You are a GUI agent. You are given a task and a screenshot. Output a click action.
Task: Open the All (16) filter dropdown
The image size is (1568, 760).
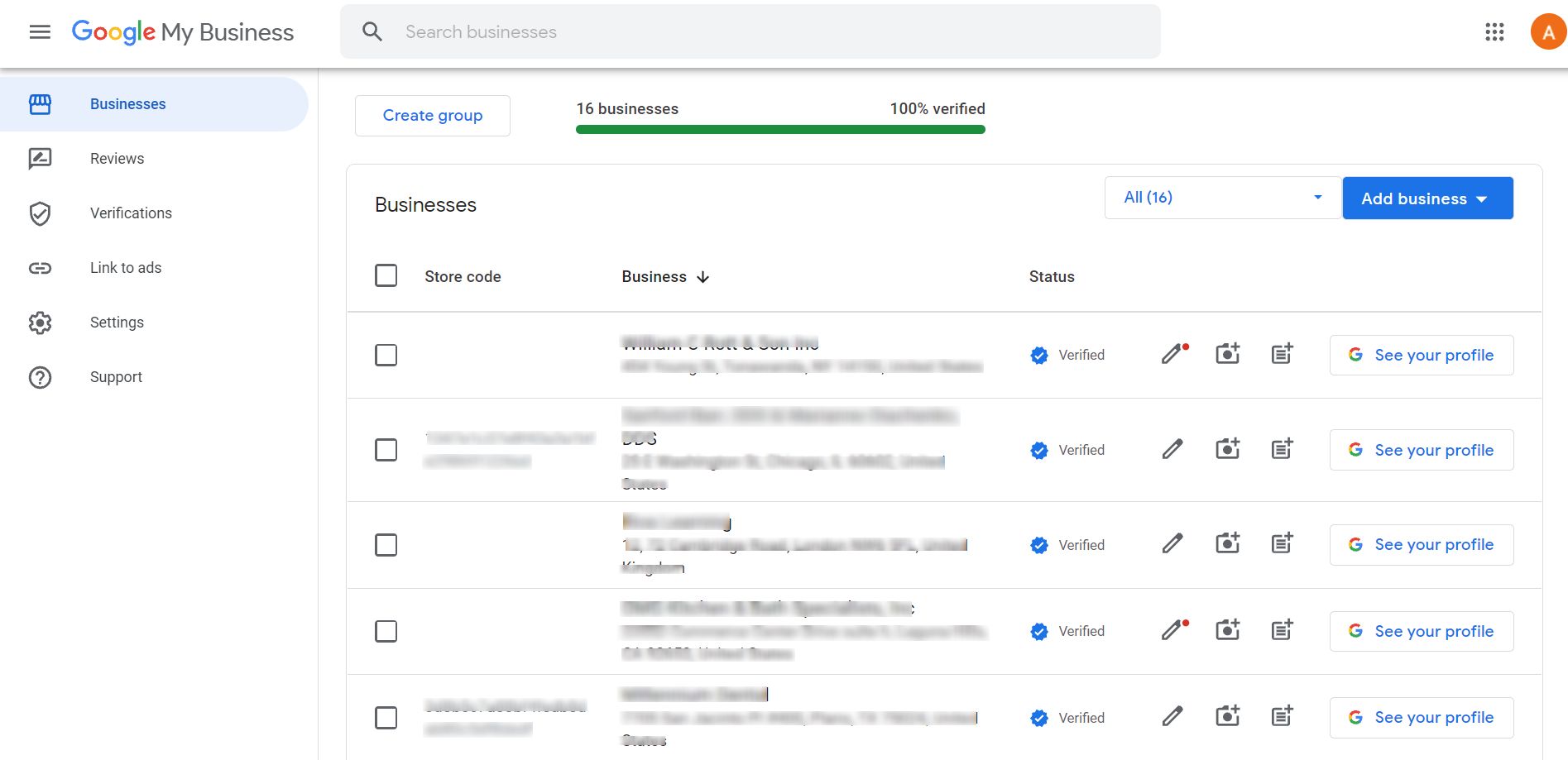[x=1222, y=197]
